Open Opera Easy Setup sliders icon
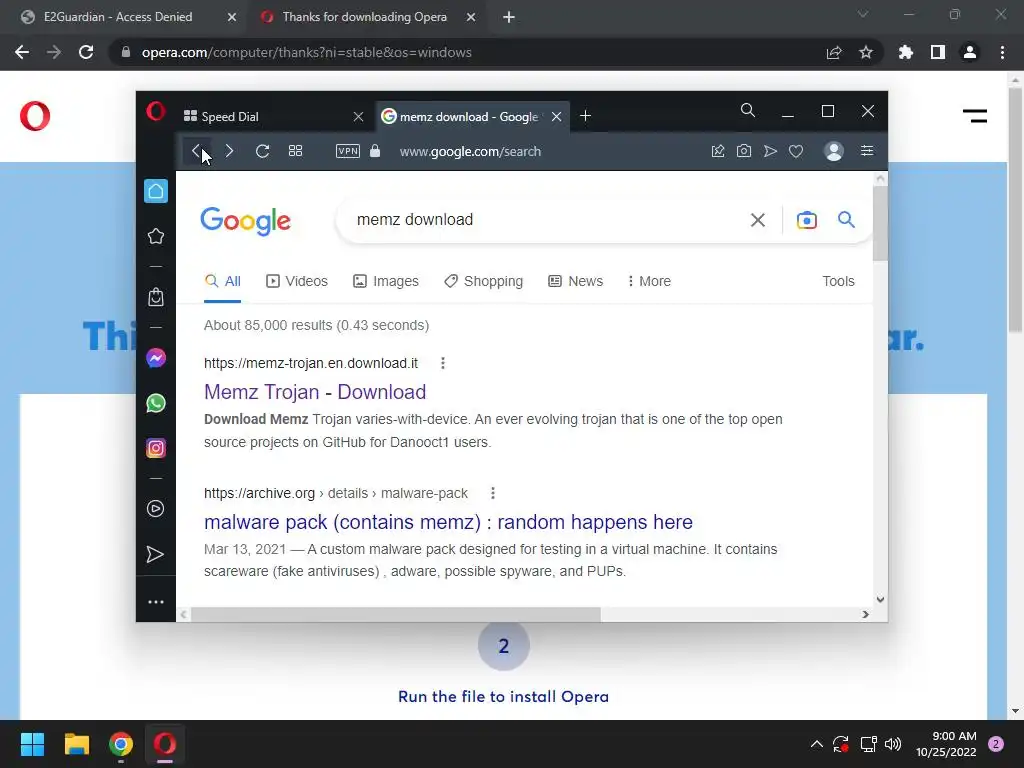 (867, 151)
